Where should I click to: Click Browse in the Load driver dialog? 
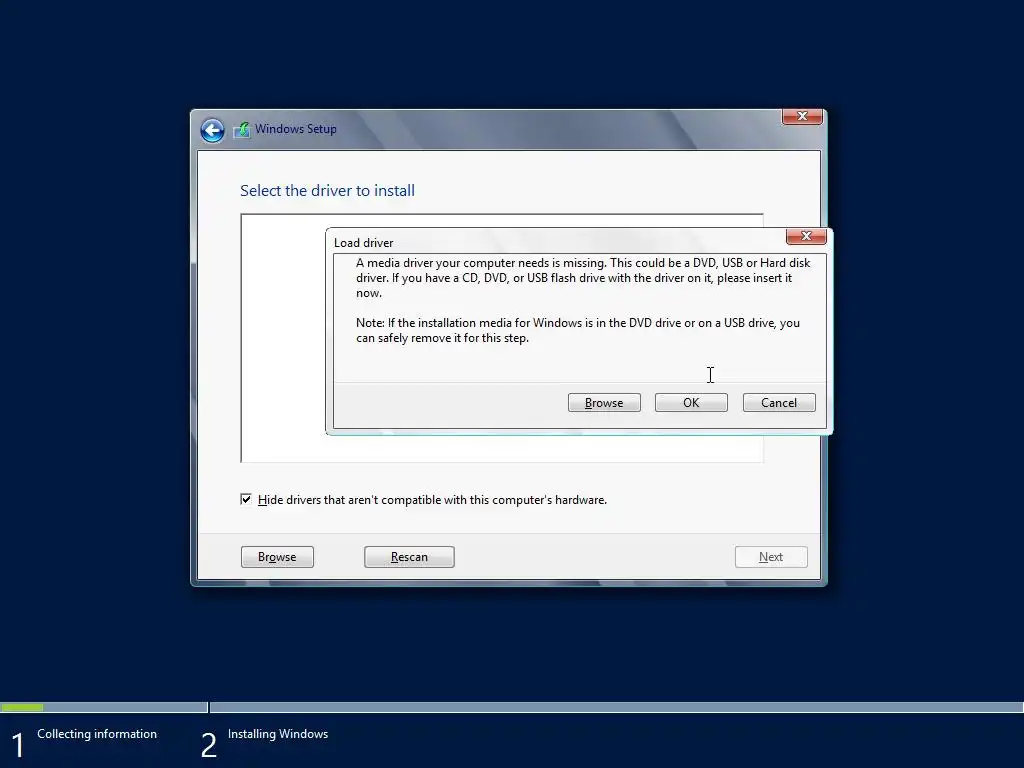point(604,403)
